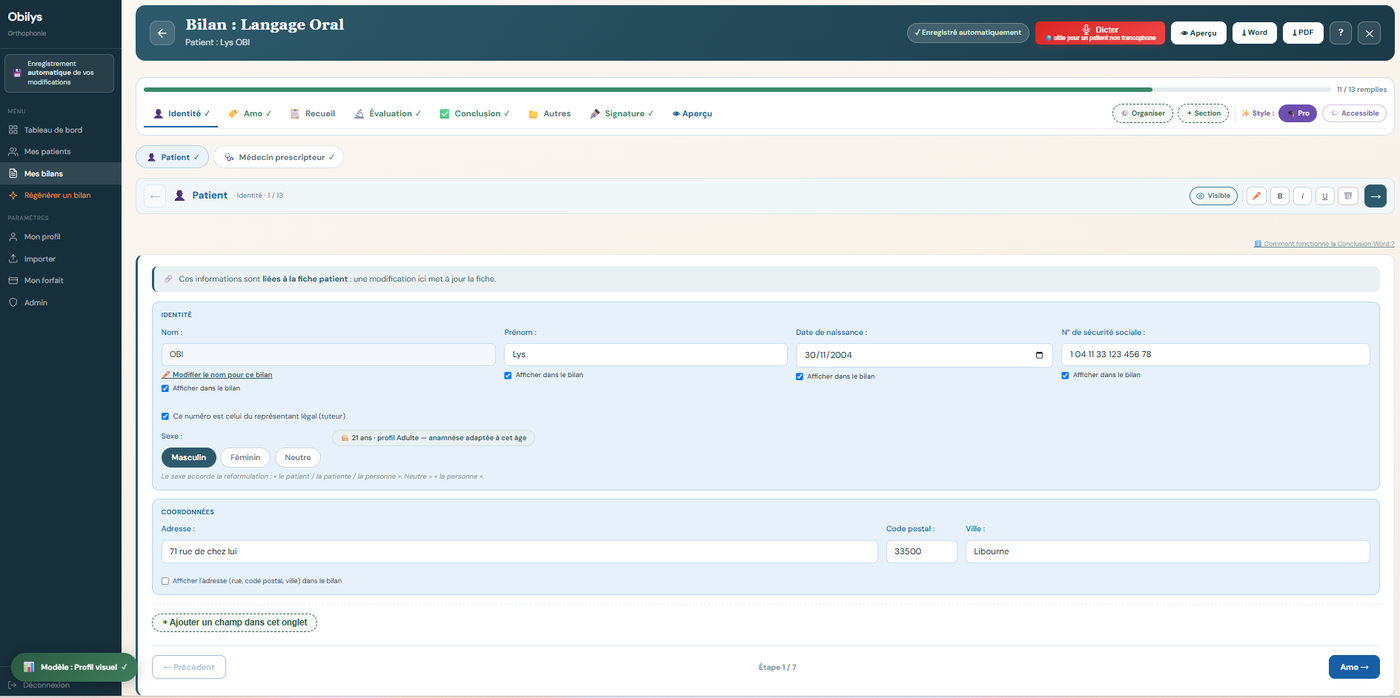1400x698 pixels.
Task: Switch to the Identité tab
Action: pos(182,114)
